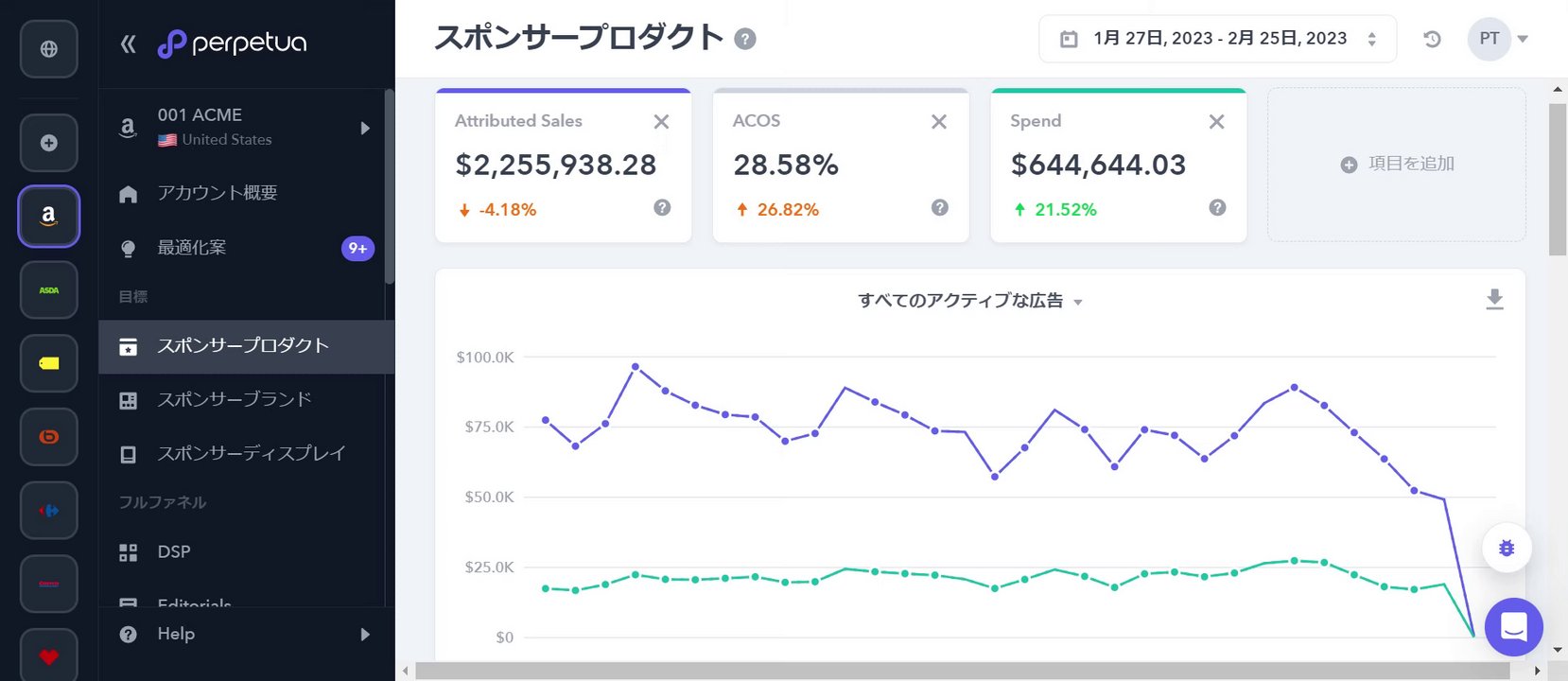Remove the Attributed Sales metric card

[661, 121]
